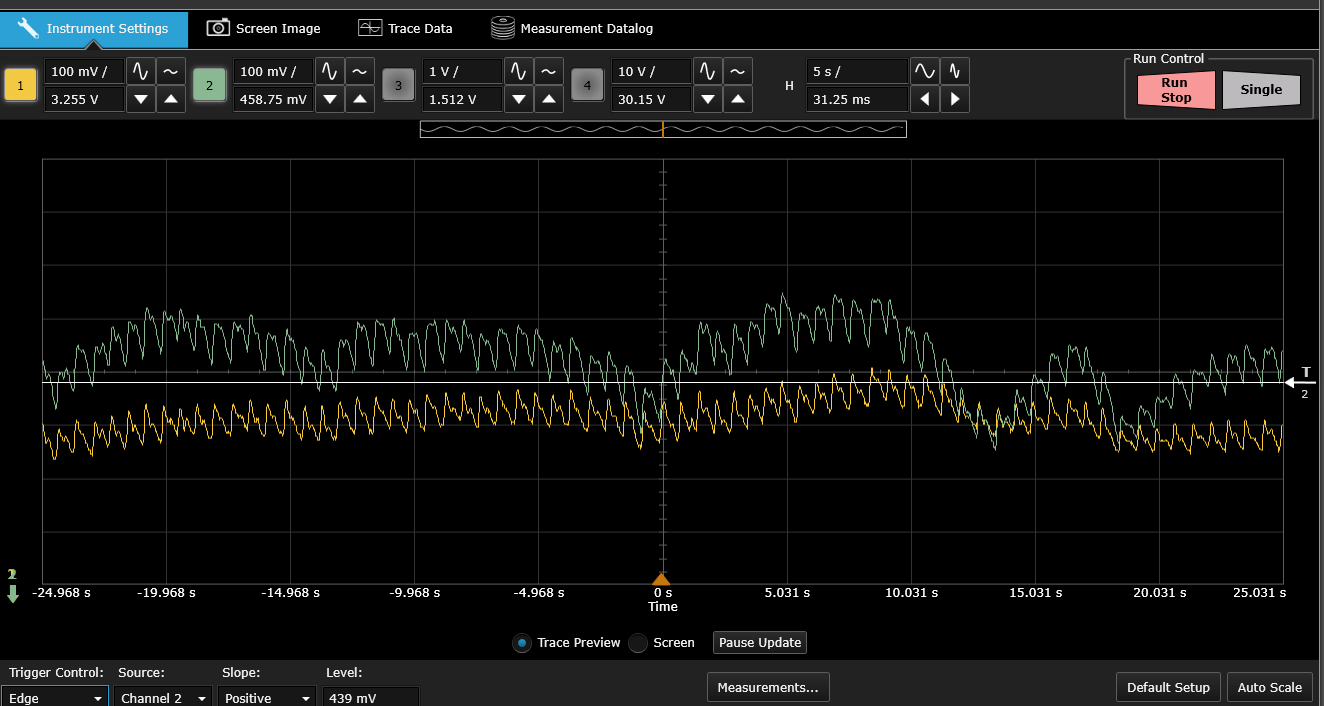Viewport: 1324px width, 706px height.
Task: Edit horizontal delay field 31.25 ms
Action: pyautogui.click(x=857, y=99)
